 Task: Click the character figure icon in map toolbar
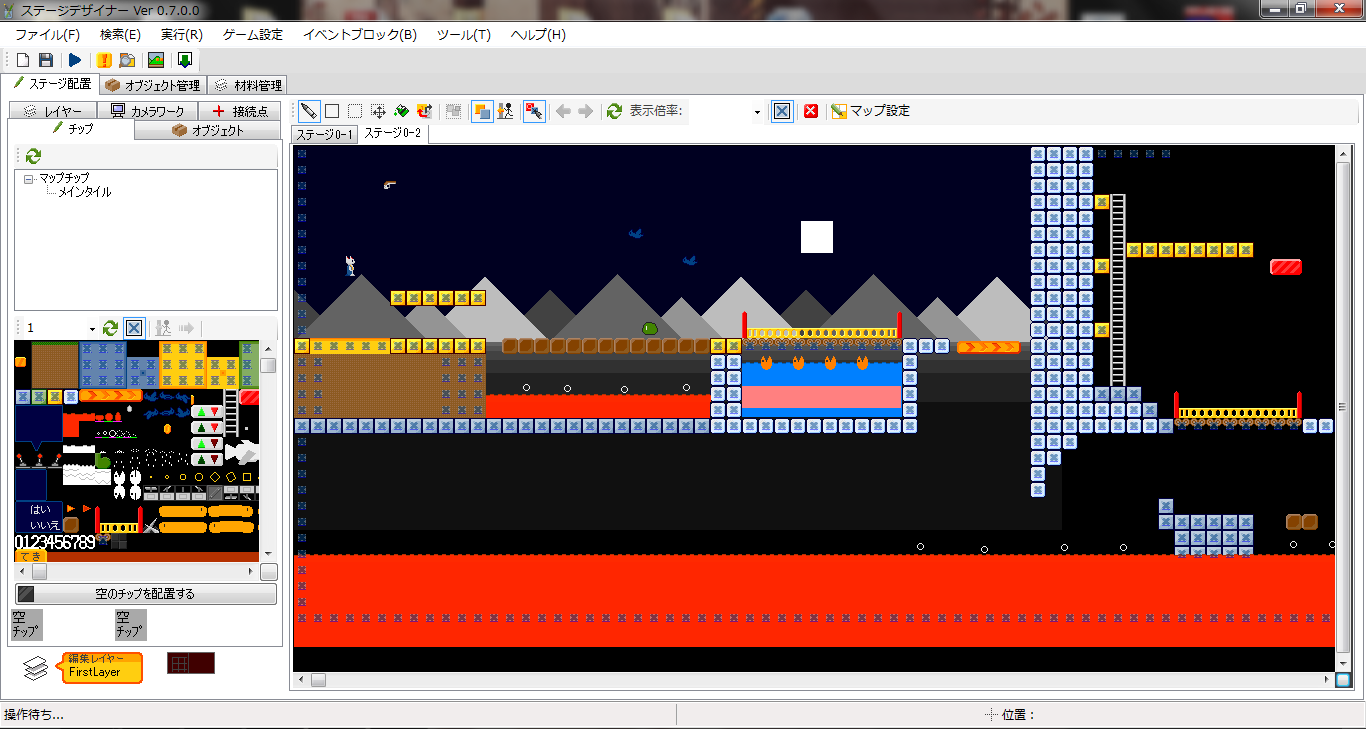click(x=506, y=111)
